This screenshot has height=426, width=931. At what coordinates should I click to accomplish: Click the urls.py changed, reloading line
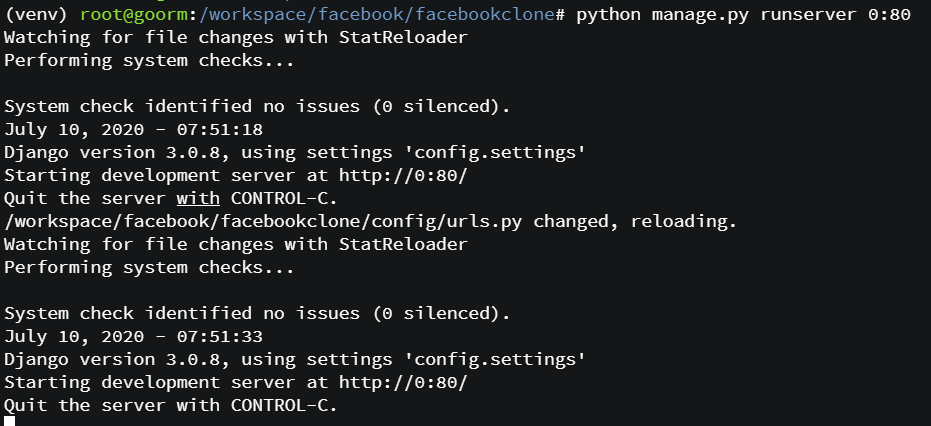coord(370,221)
